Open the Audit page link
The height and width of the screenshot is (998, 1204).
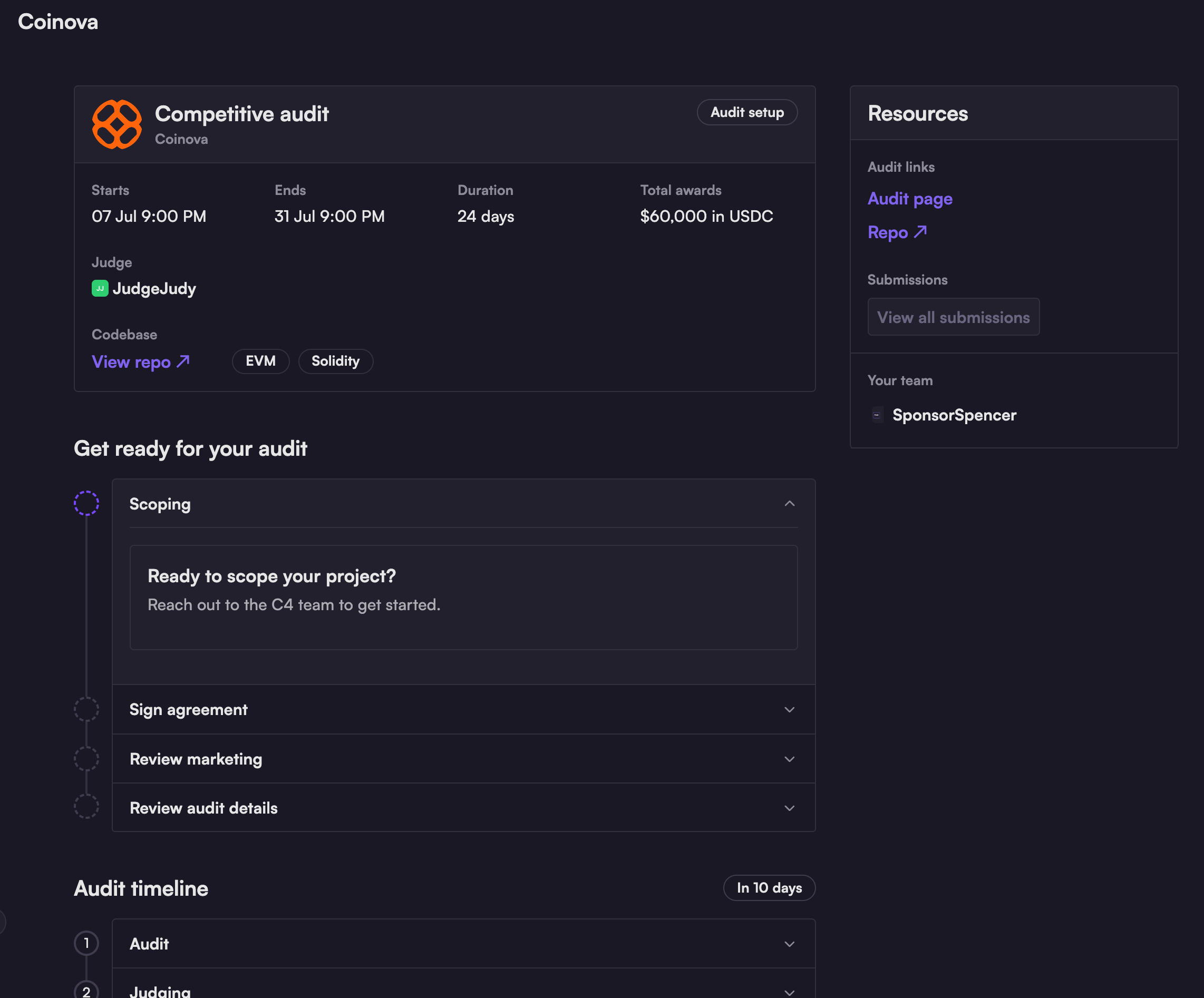[910, 199]
